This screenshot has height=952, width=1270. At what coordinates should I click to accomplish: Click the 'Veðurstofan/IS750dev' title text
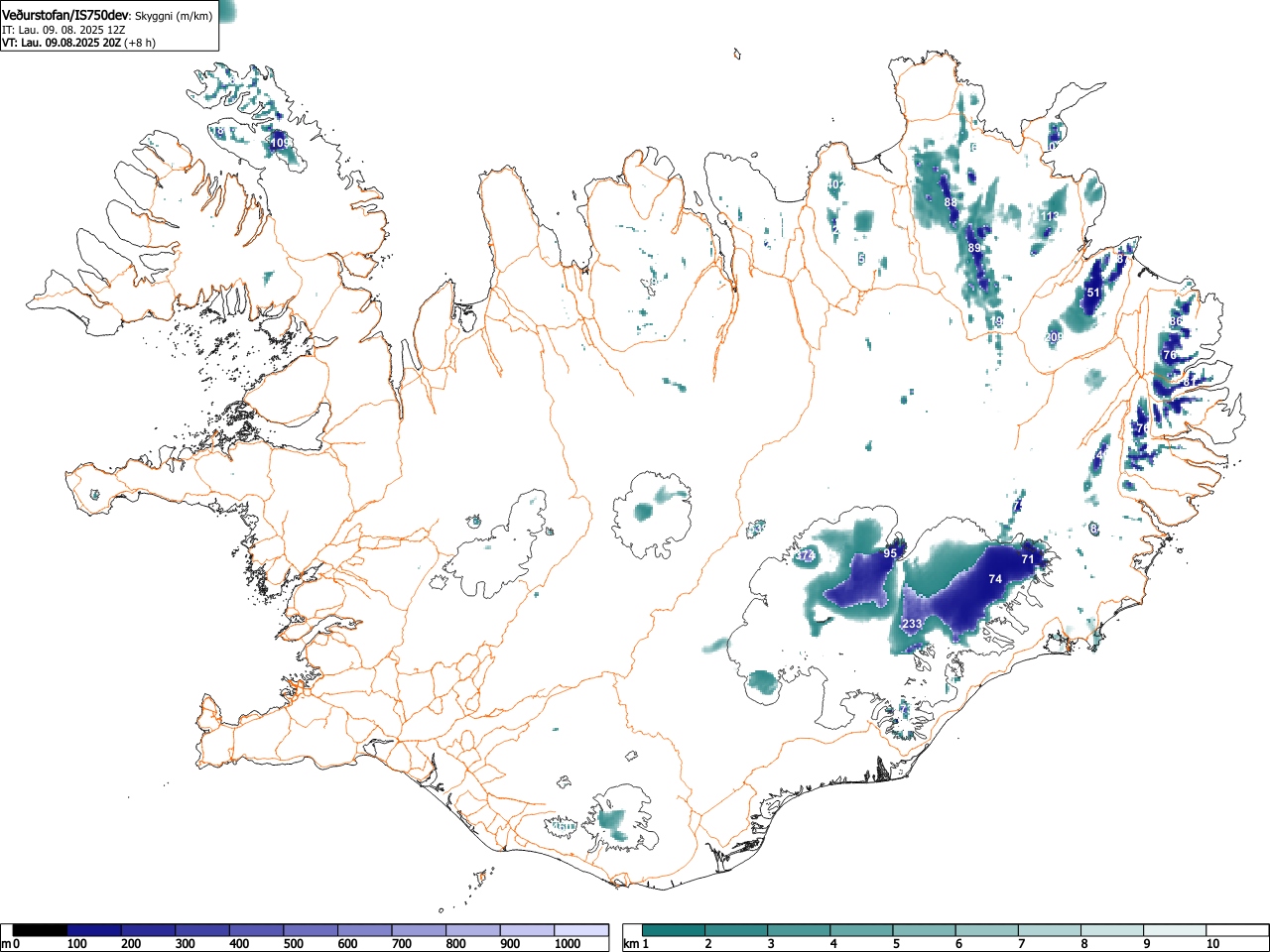pos(66,16)
